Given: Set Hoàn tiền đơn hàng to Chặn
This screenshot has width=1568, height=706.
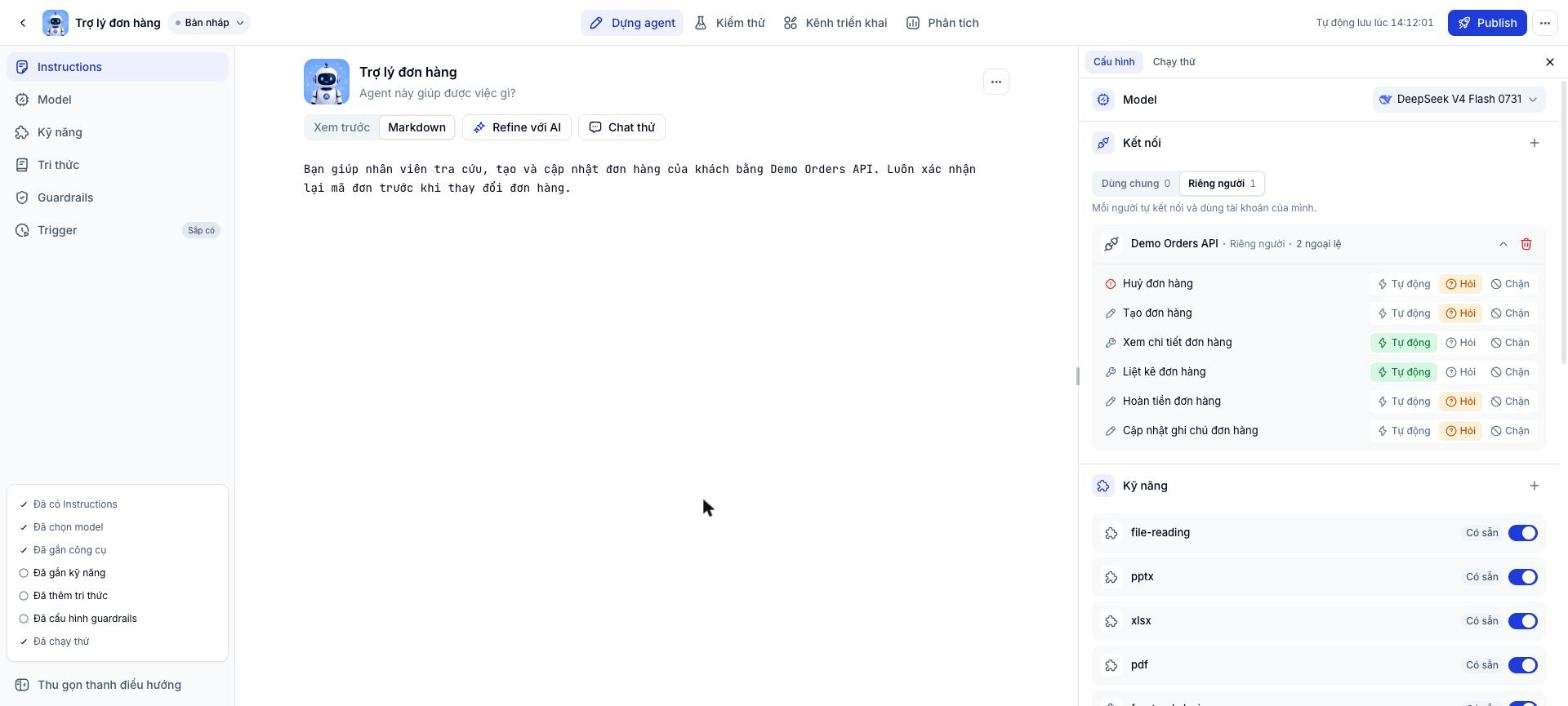Looking at the screenshot, I should (1510, 401).
